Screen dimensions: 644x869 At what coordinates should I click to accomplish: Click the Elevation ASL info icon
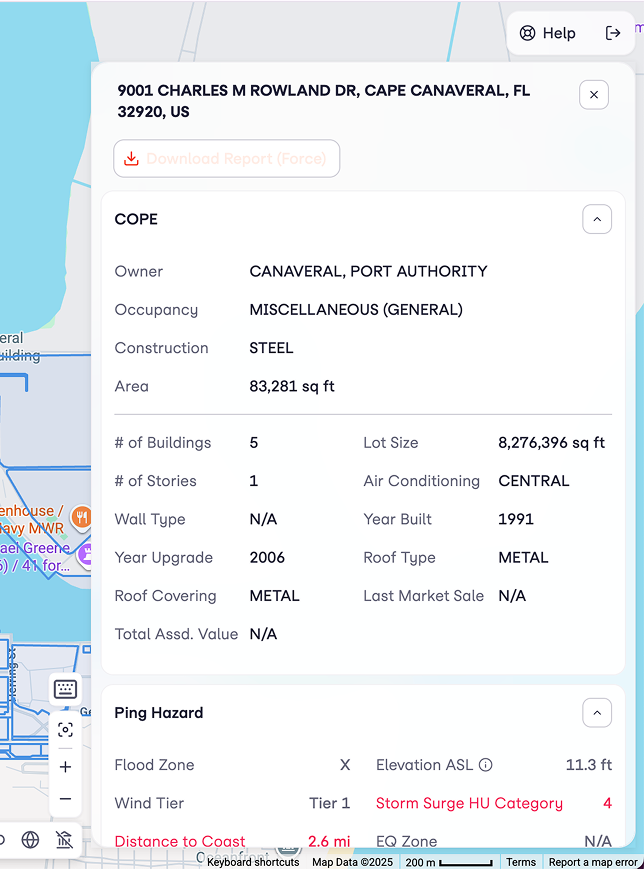tap(486, 765)
